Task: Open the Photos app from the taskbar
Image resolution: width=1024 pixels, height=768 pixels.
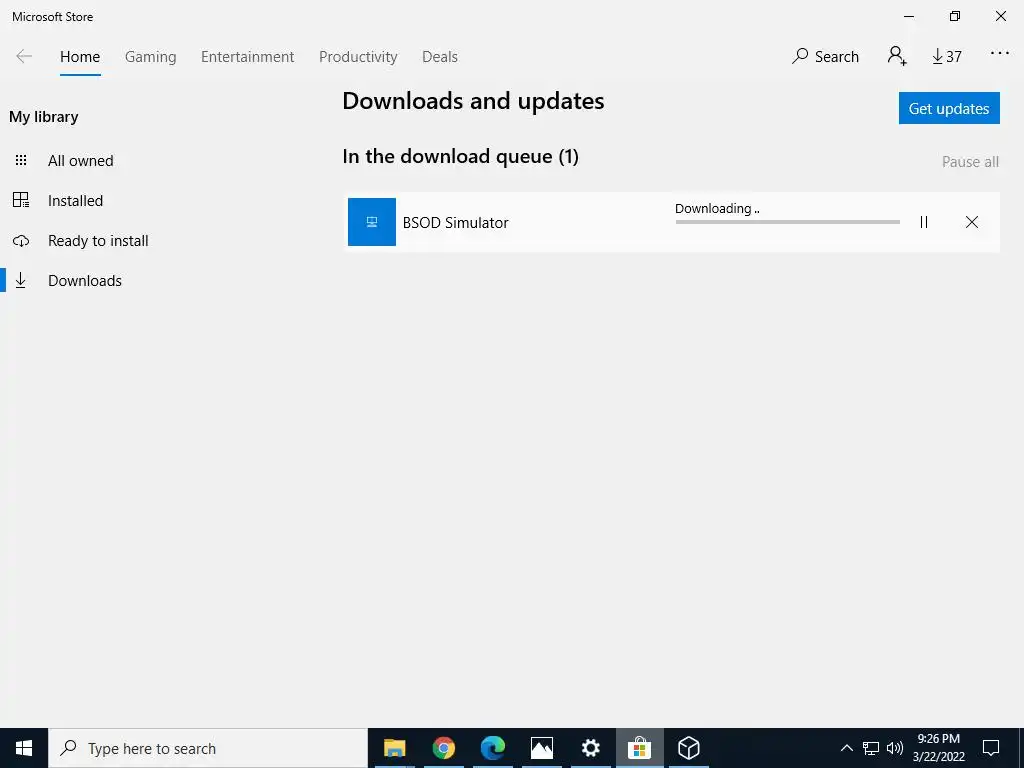Action: (541, 748)
